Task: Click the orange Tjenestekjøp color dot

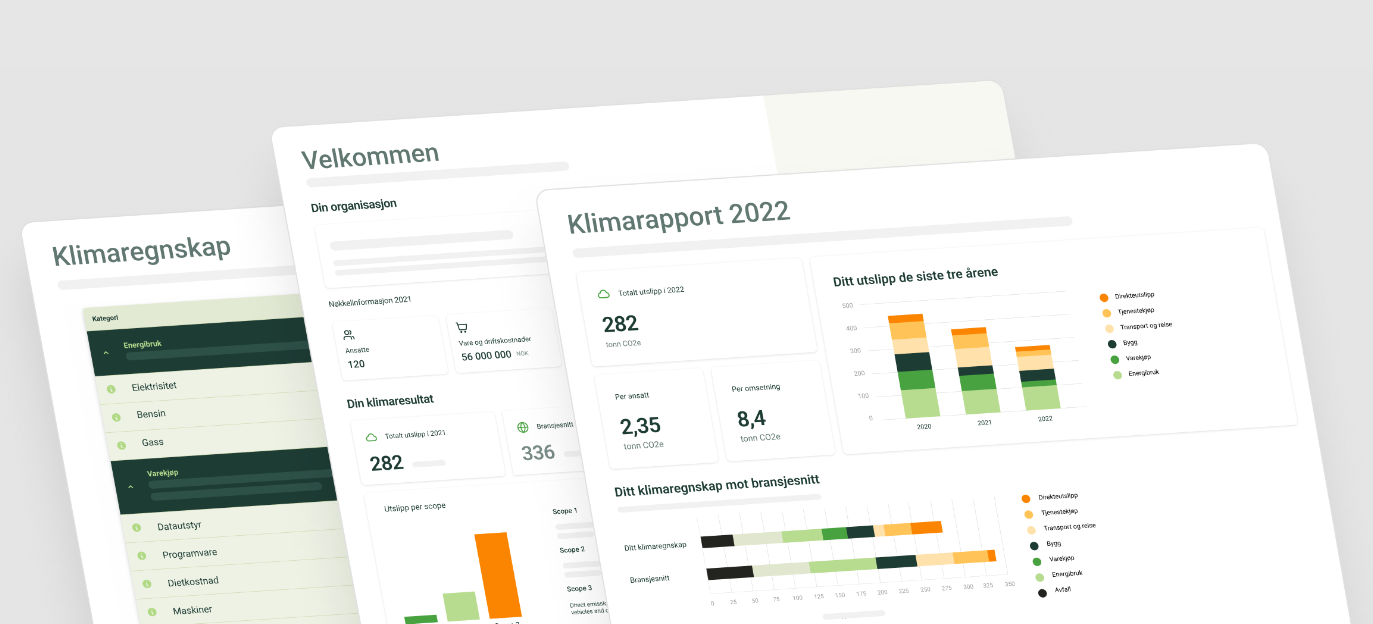Action: 1106,313
